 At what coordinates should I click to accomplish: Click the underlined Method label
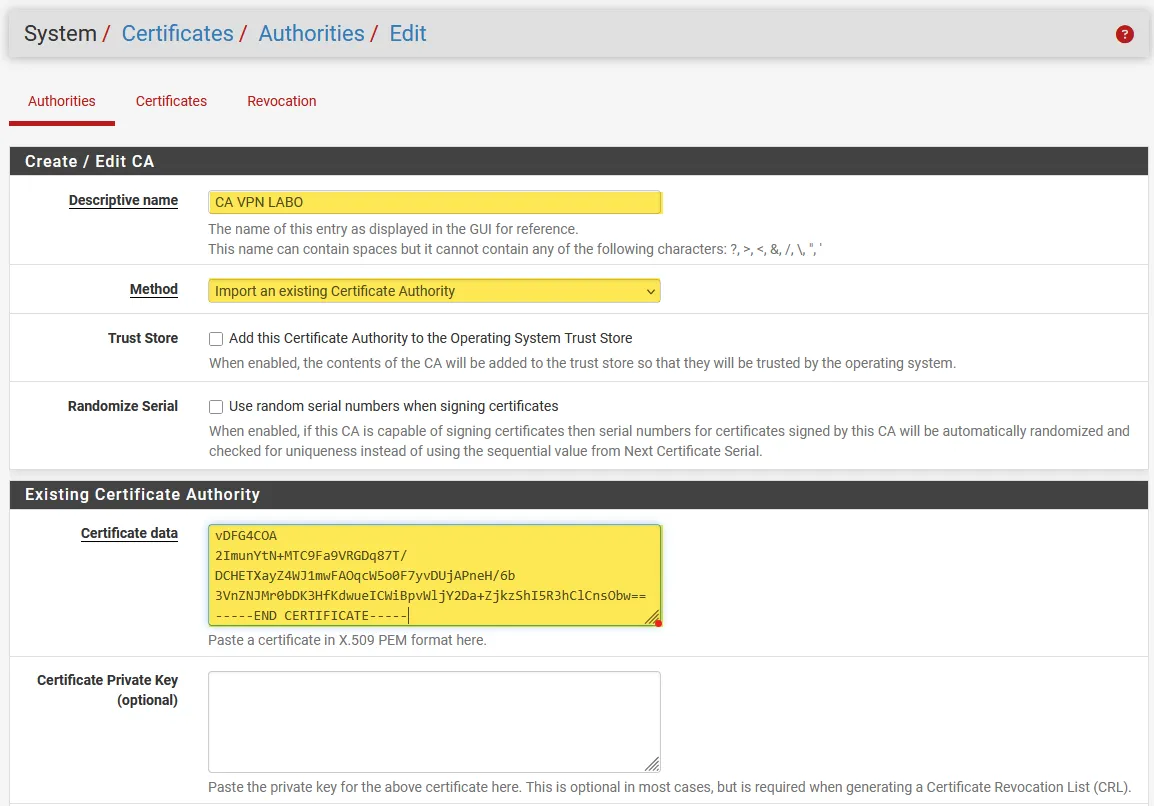pyautogui.click(x=153, y=289)
